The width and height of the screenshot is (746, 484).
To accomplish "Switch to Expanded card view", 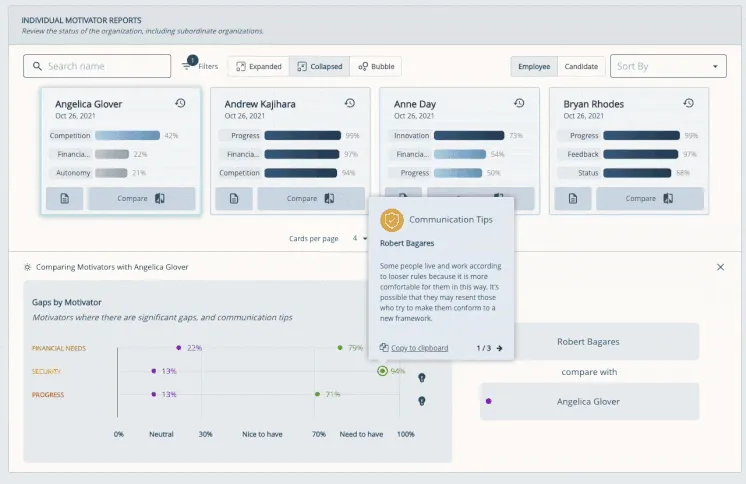I will pos(258,67).
